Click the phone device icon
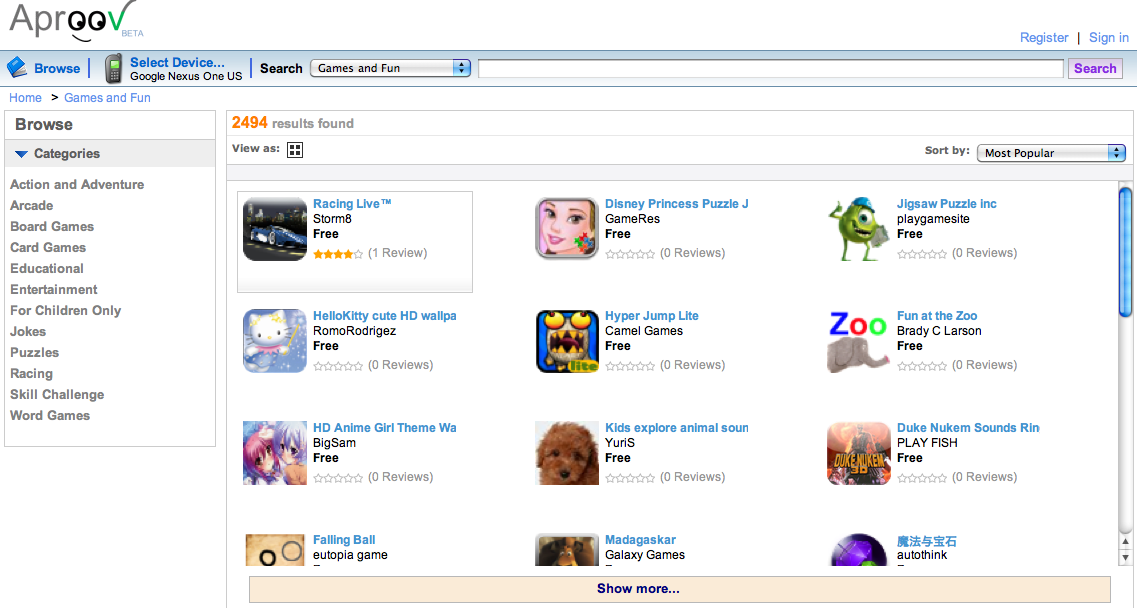1137x608 pixels. [x=113, y=68]
